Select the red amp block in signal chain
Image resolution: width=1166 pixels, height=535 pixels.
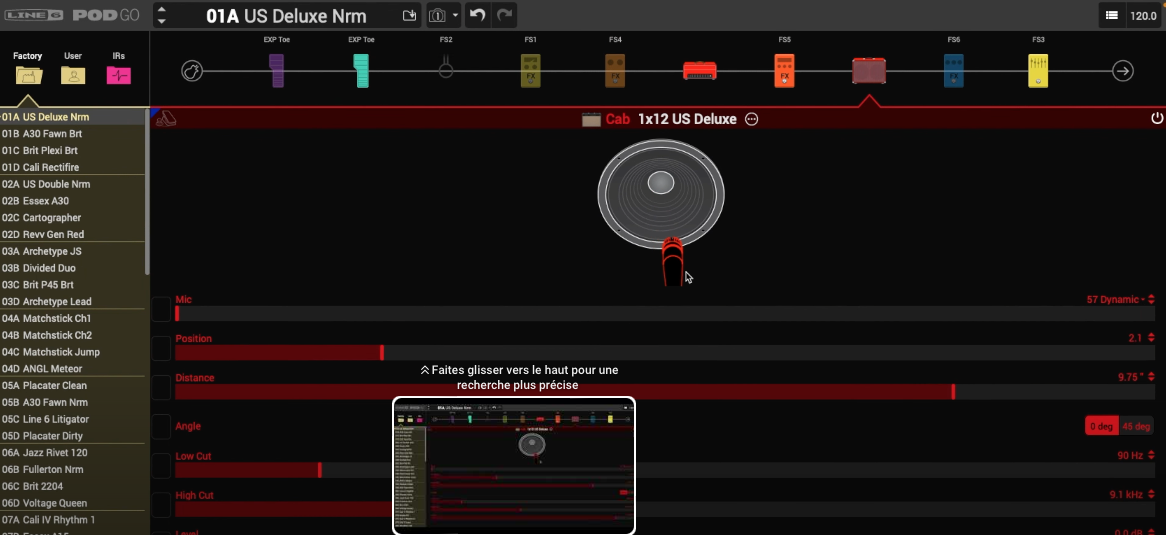pyautogui.click(x=699, y=71)
